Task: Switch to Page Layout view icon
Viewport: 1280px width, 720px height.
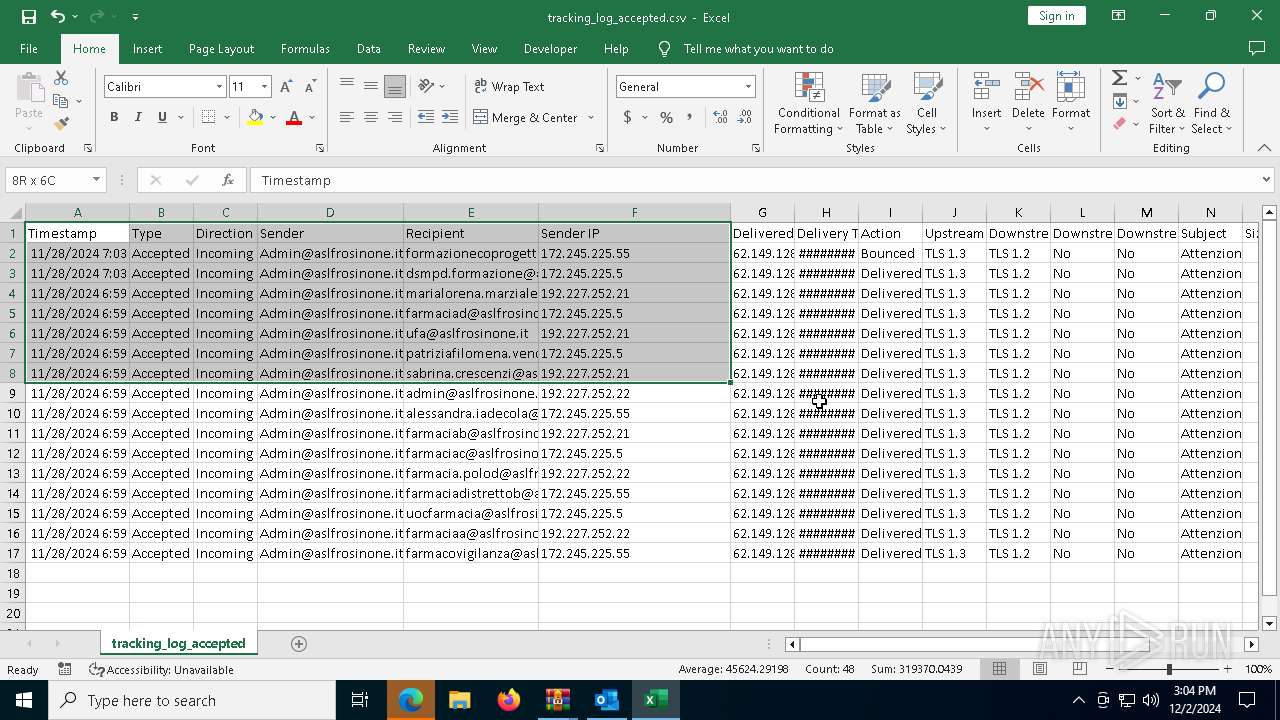Action: pyautogui.click(x=1039, y=669)
